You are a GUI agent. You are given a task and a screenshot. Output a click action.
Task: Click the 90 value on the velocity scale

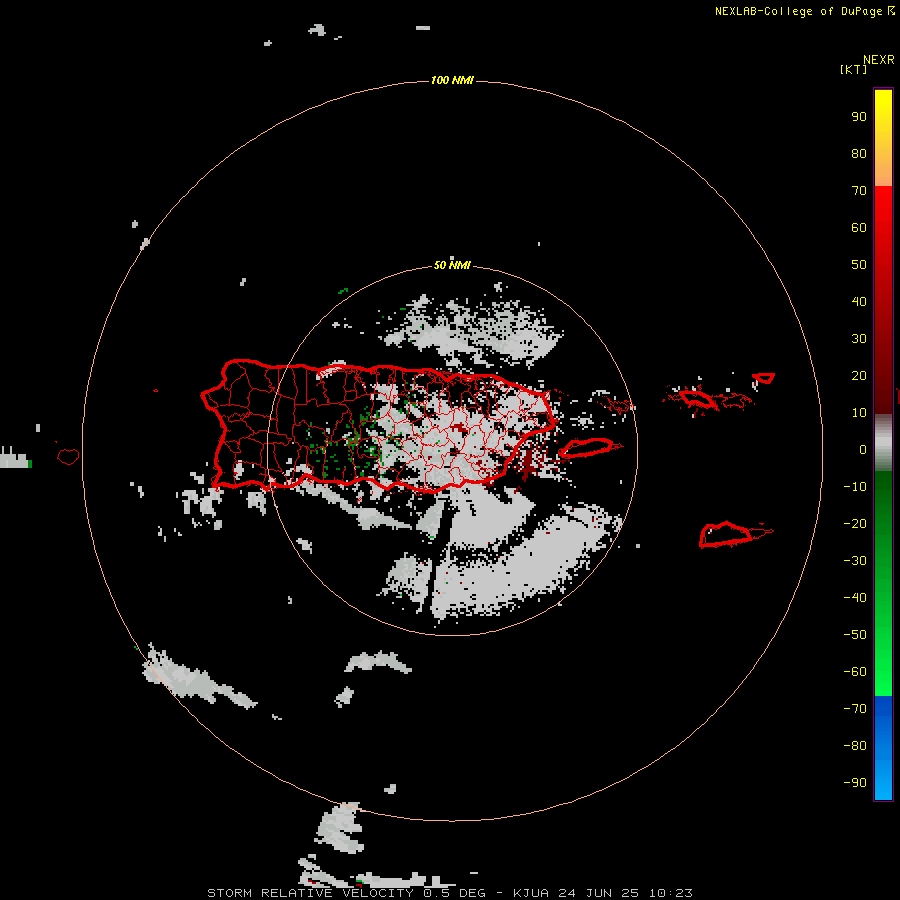(x=859, y=117)
